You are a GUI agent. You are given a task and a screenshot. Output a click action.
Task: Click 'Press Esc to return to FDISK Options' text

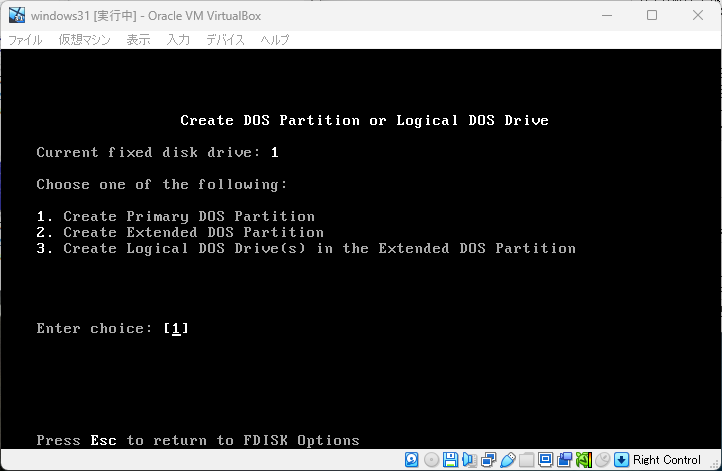click(x=198, y=441)
